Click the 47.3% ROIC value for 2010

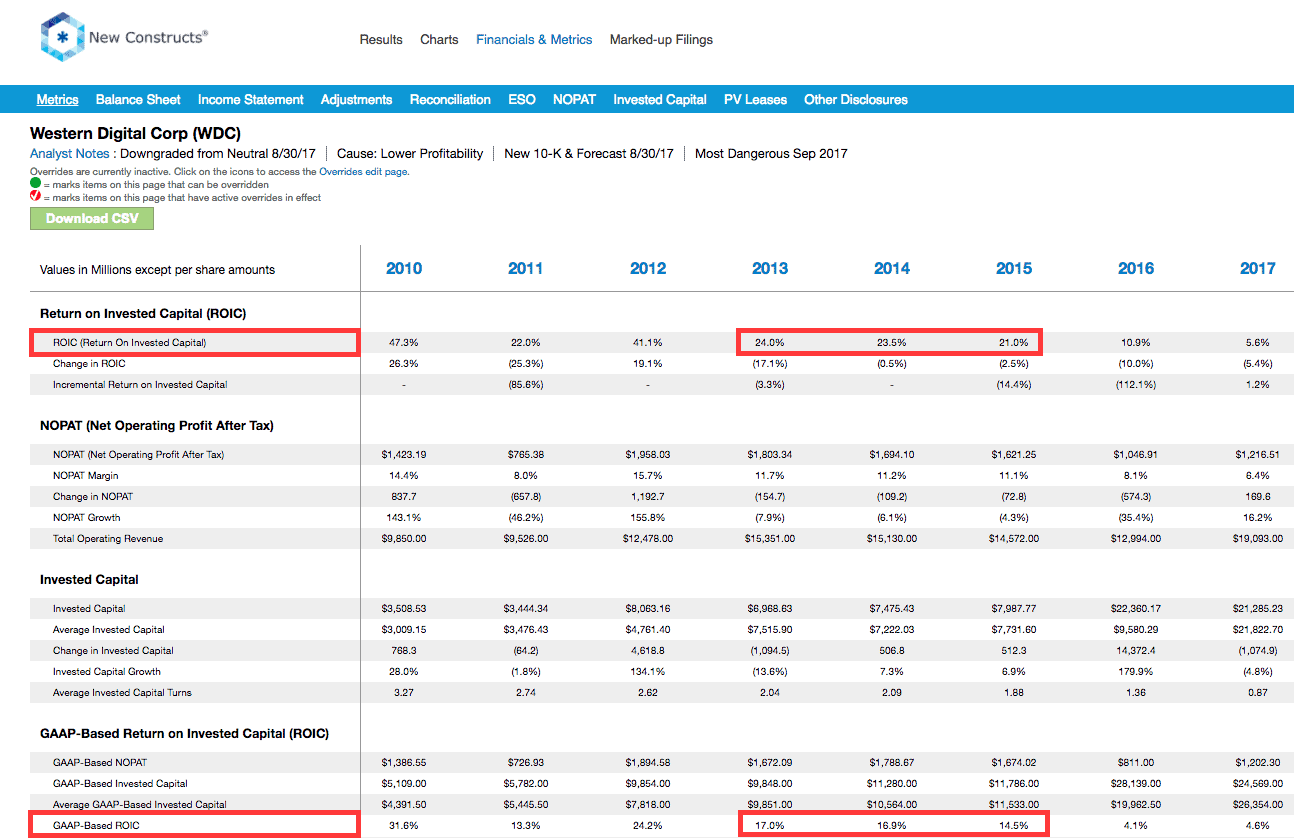tap(404, 342)
